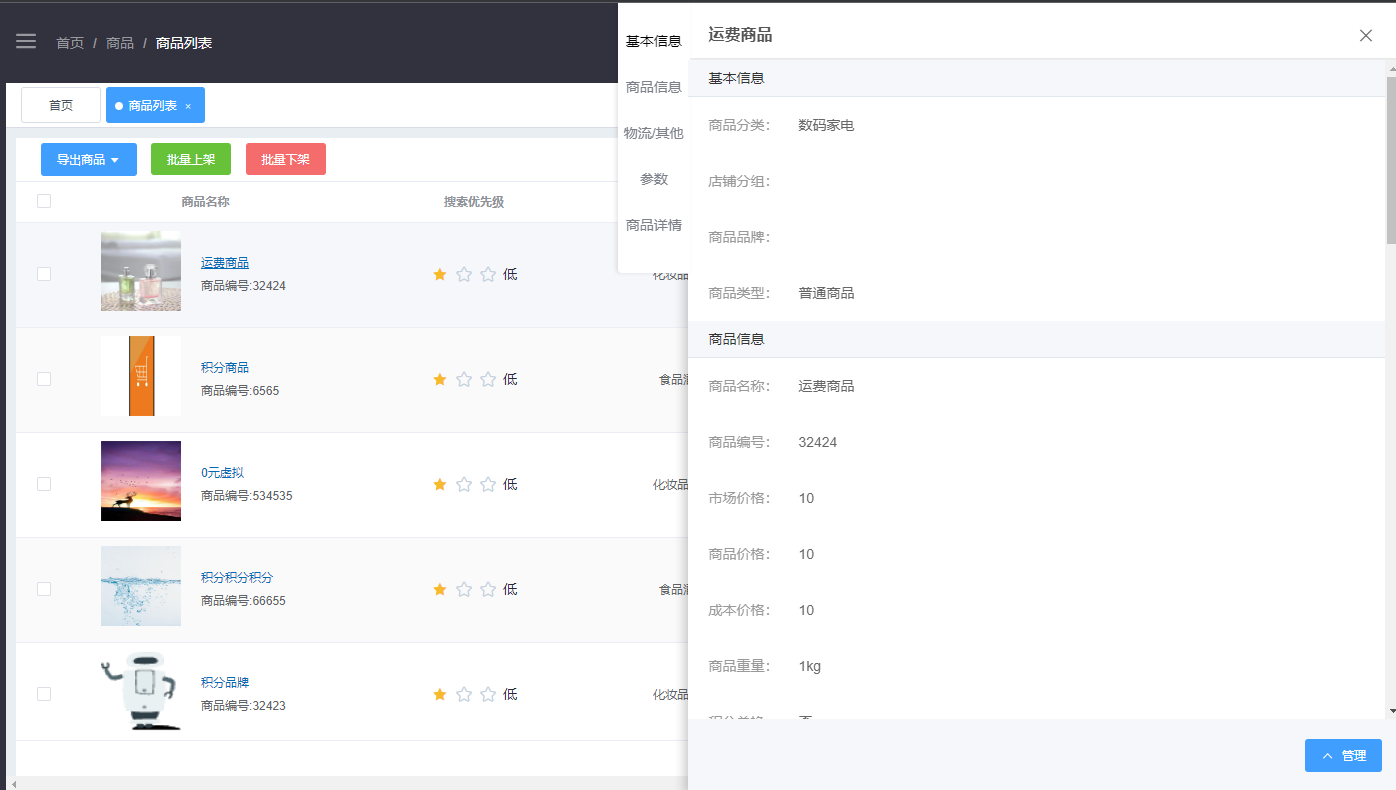Screen dimensions: 1396x790
Task: Select the 0元虚拟 row checkbox
Action: (44, 484)
